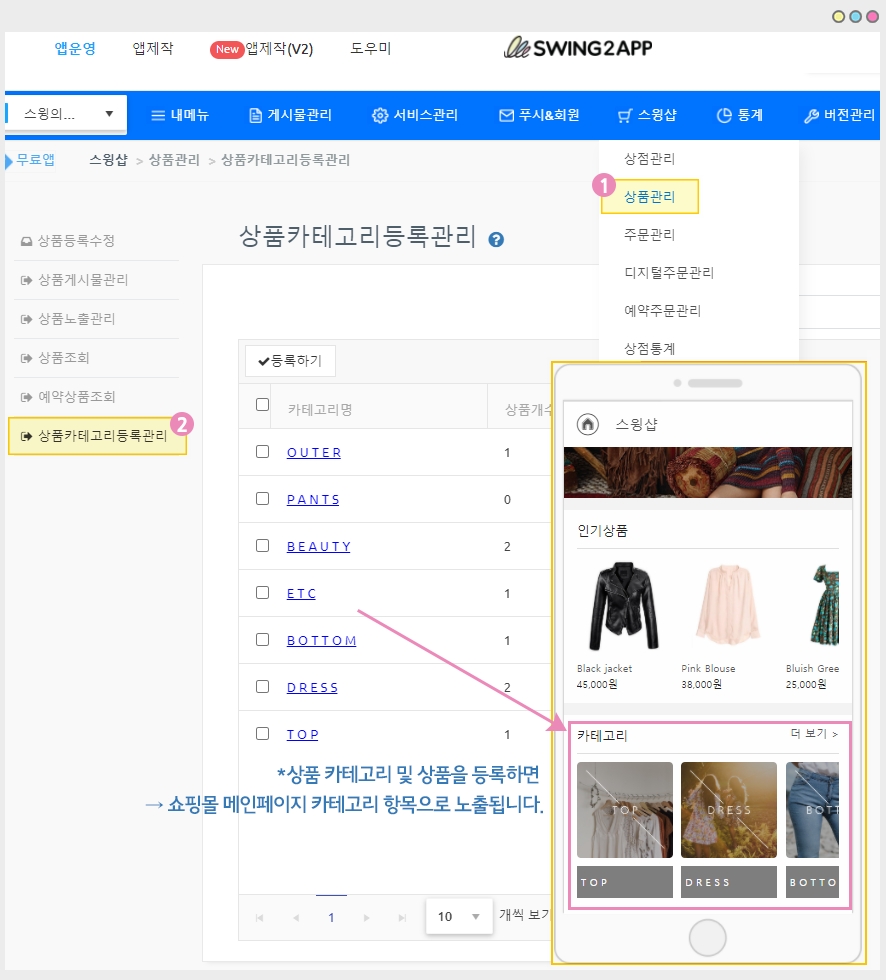The height and width of the screenshot is (980, 886).
Task: Open the 통계 menu
Action: (740, 115)
